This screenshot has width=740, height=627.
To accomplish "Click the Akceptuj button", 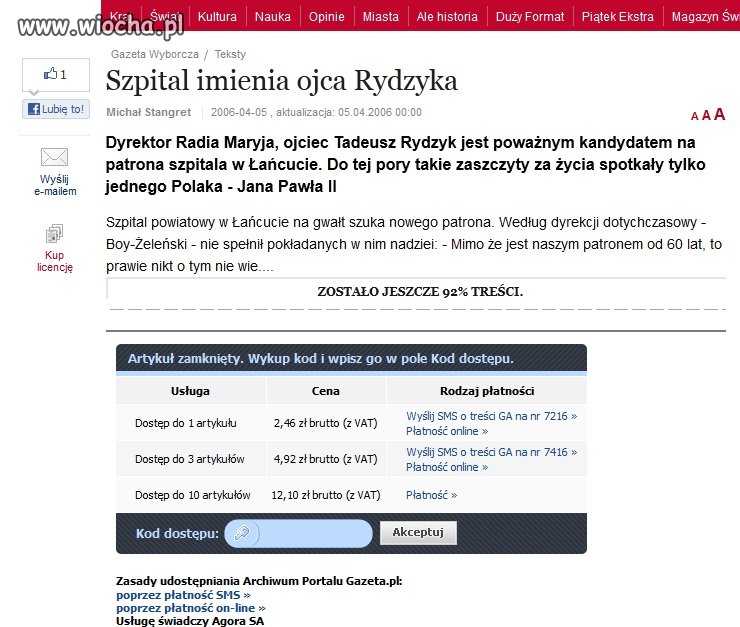I will [418, 533].
